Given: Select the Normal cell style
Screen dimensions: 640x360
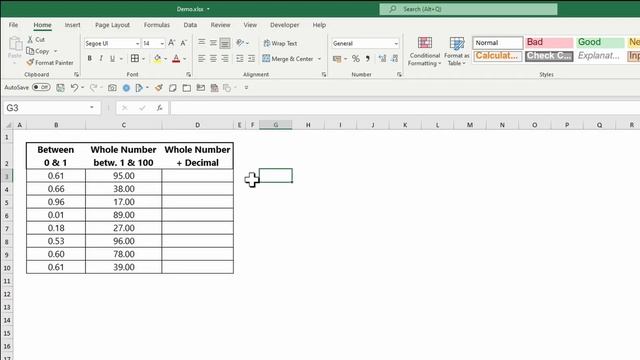Looking at the screenshot, I should [498, 42].
